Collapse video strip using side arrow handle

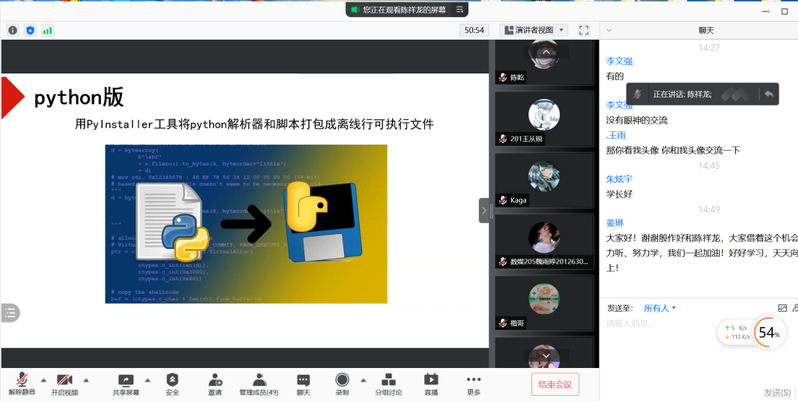click(484, 210)
